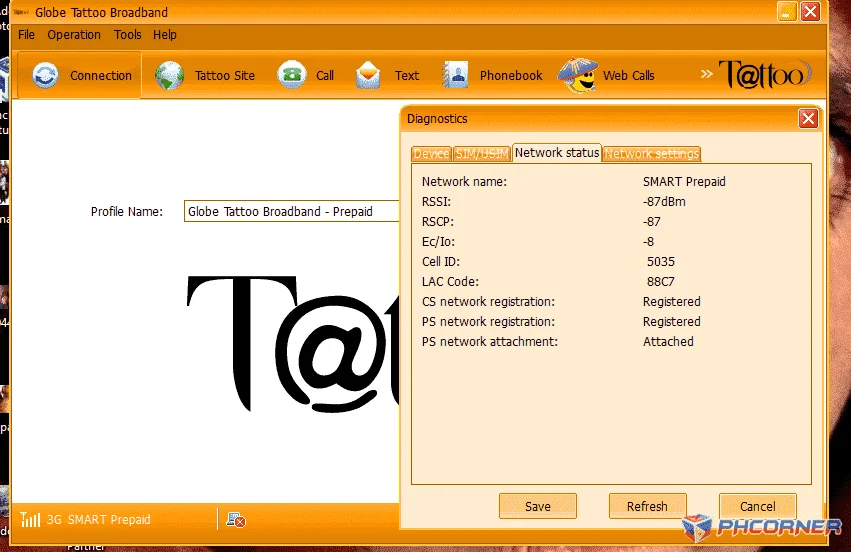Click the Phonebook toolbar label

pyautogui.click(x=511, y=75)
